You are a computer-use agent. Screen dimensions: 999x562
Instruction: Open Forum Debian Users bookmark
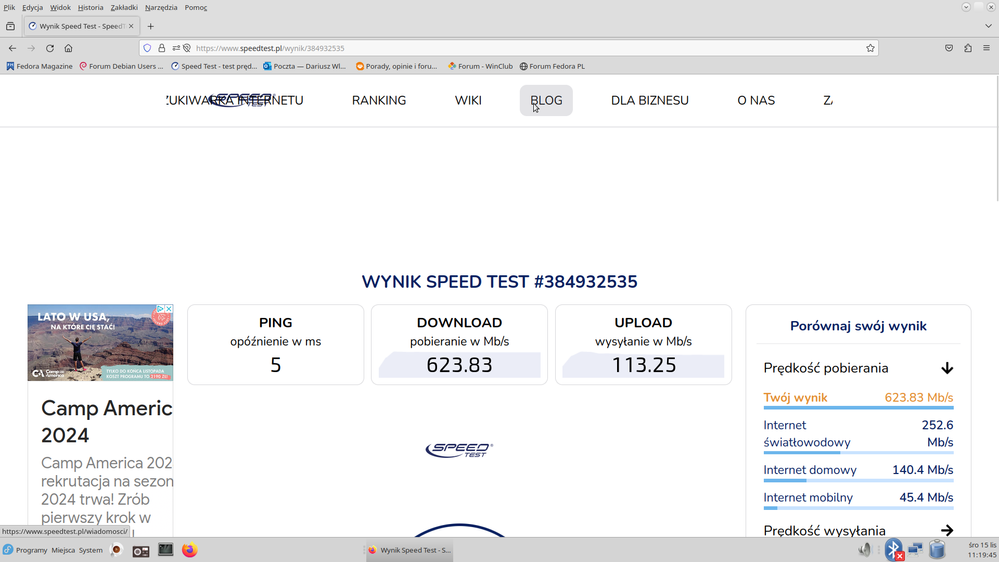pos(121,66)
